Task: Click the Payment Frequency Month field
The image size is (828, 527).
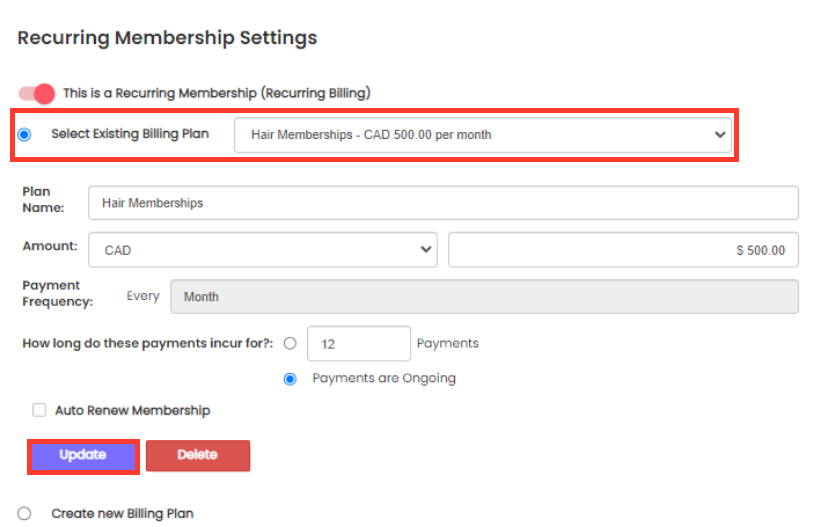Action: click(484, 297)
